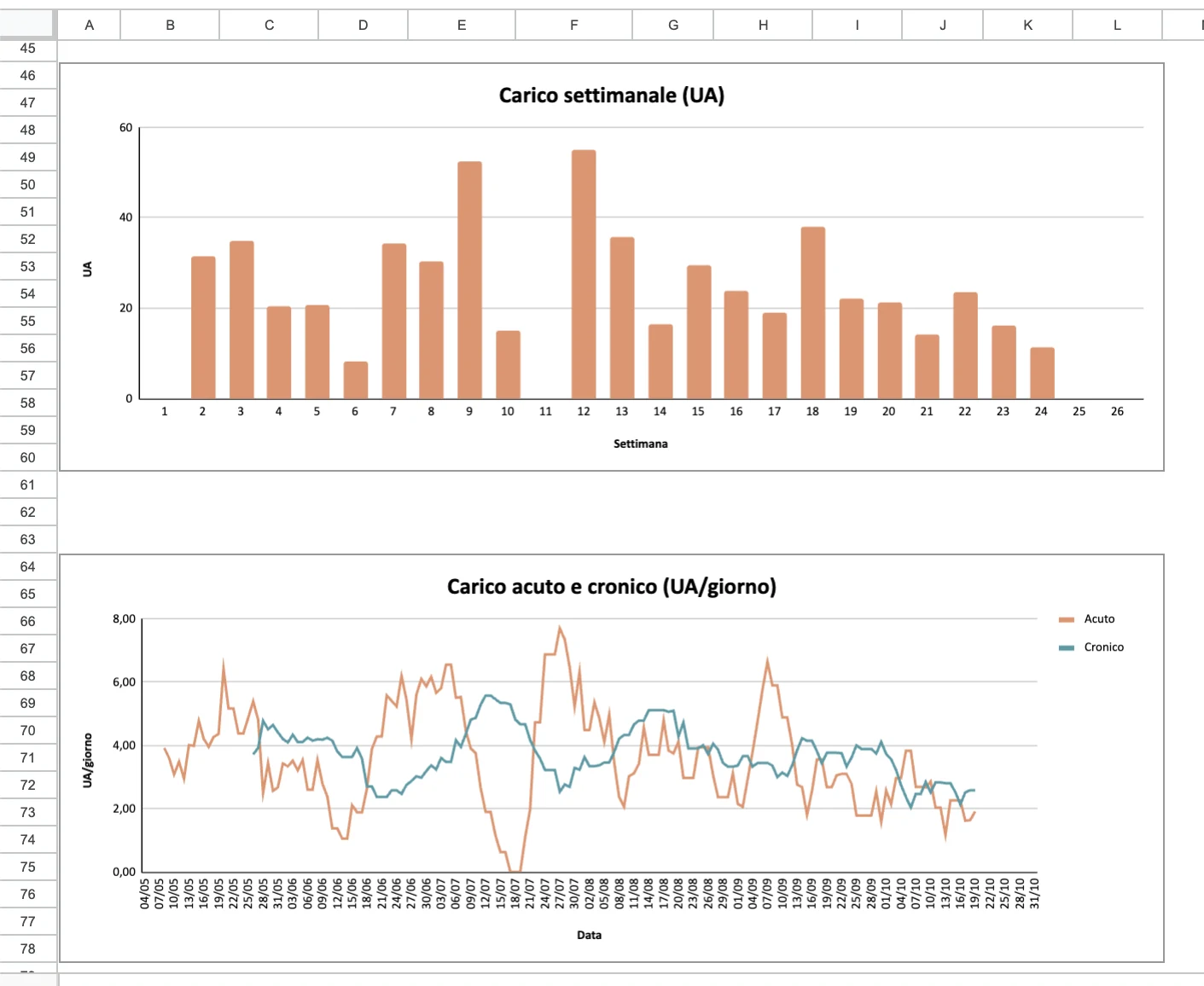Click the 'Carico settimanale (UA)' chart title

612,95
